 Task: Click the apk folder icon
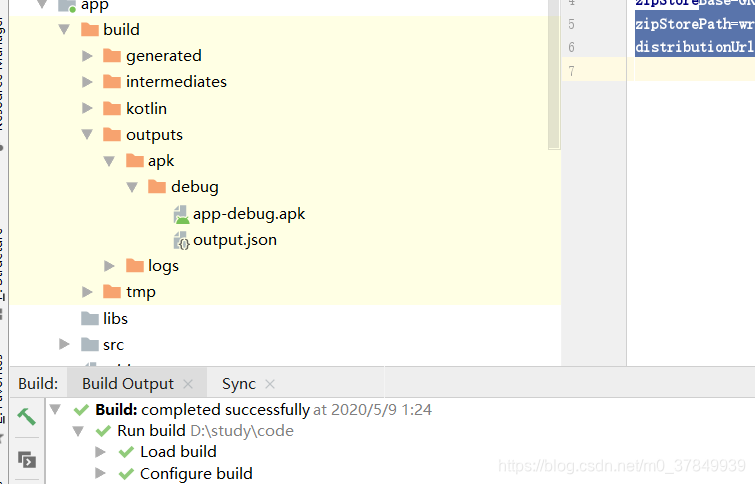pyautogui.click(x=135, y=160)
